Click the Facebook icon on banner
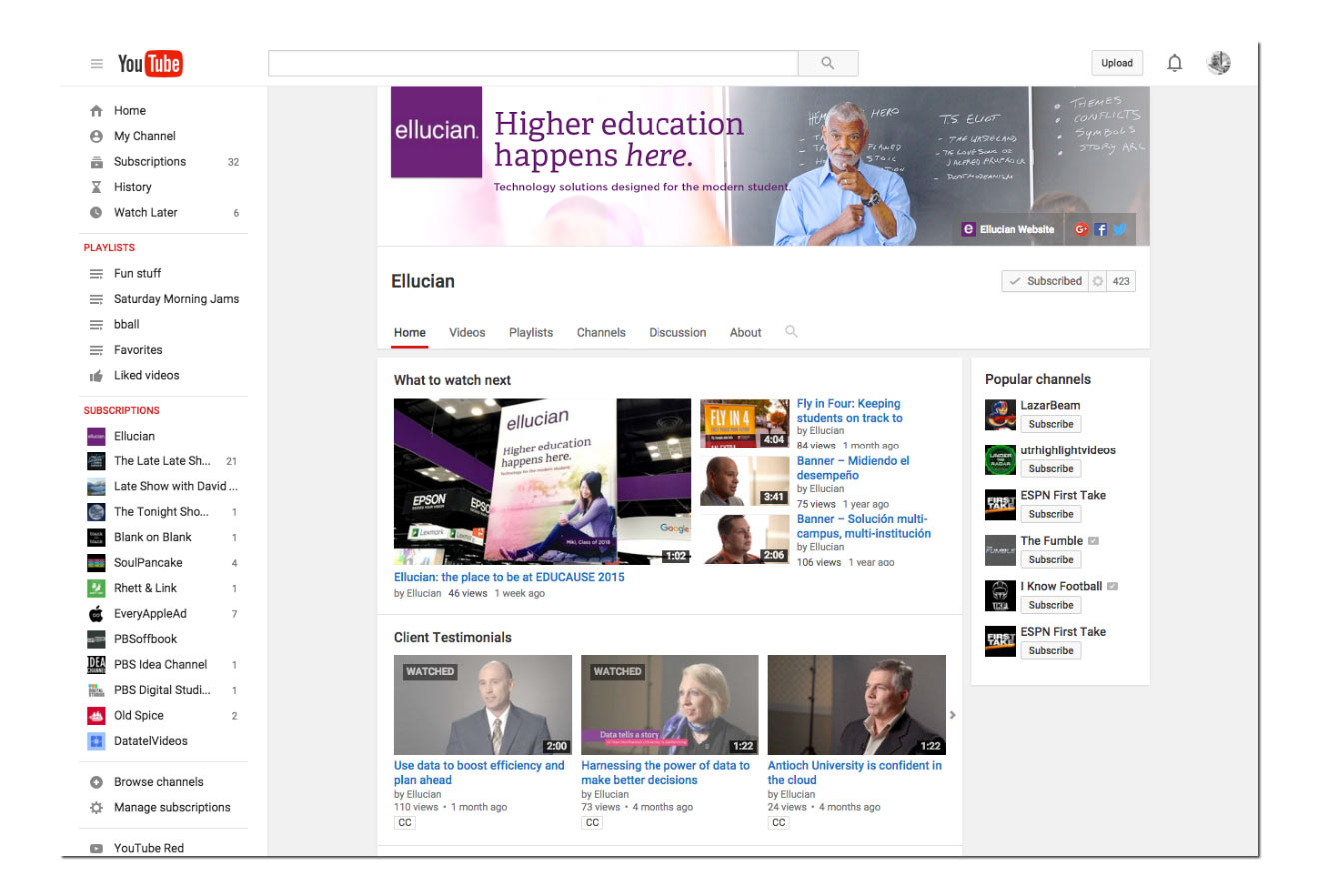 pyautogui.click(x=1101, y=229)
